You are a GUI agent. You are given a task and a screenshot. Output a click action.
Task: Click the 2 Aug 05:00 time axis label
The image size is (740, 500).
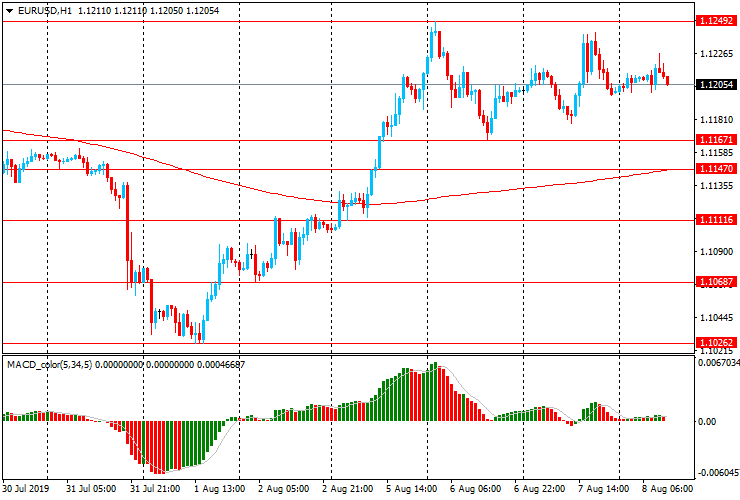[284, 489]
